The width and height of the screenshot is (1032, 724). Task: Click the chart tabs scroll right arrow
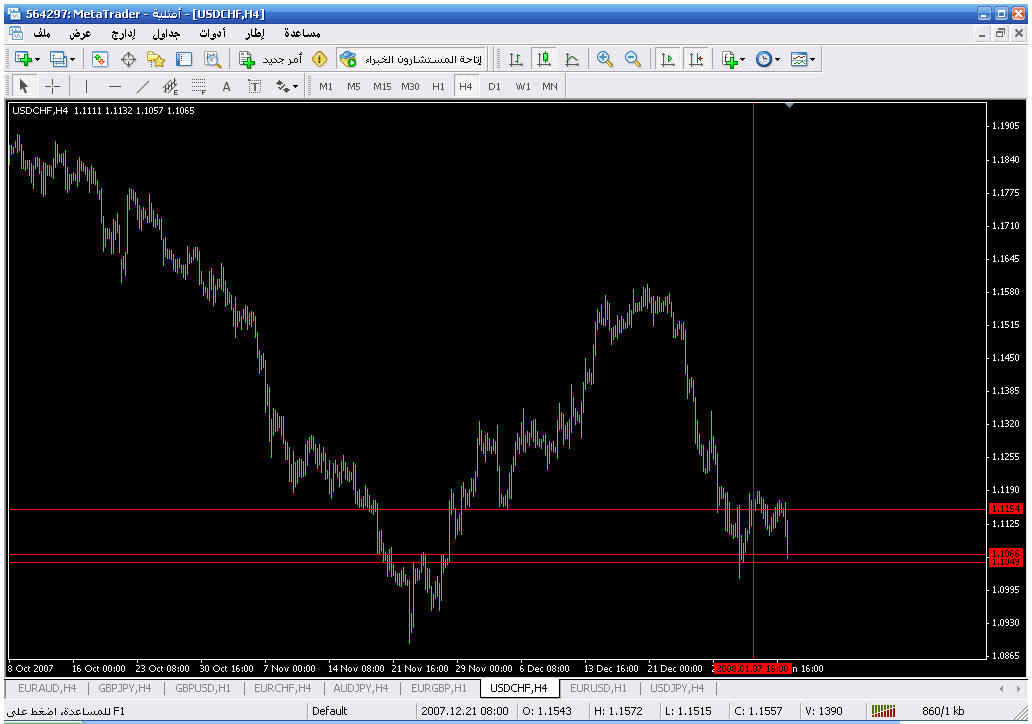coord(1018,688)
